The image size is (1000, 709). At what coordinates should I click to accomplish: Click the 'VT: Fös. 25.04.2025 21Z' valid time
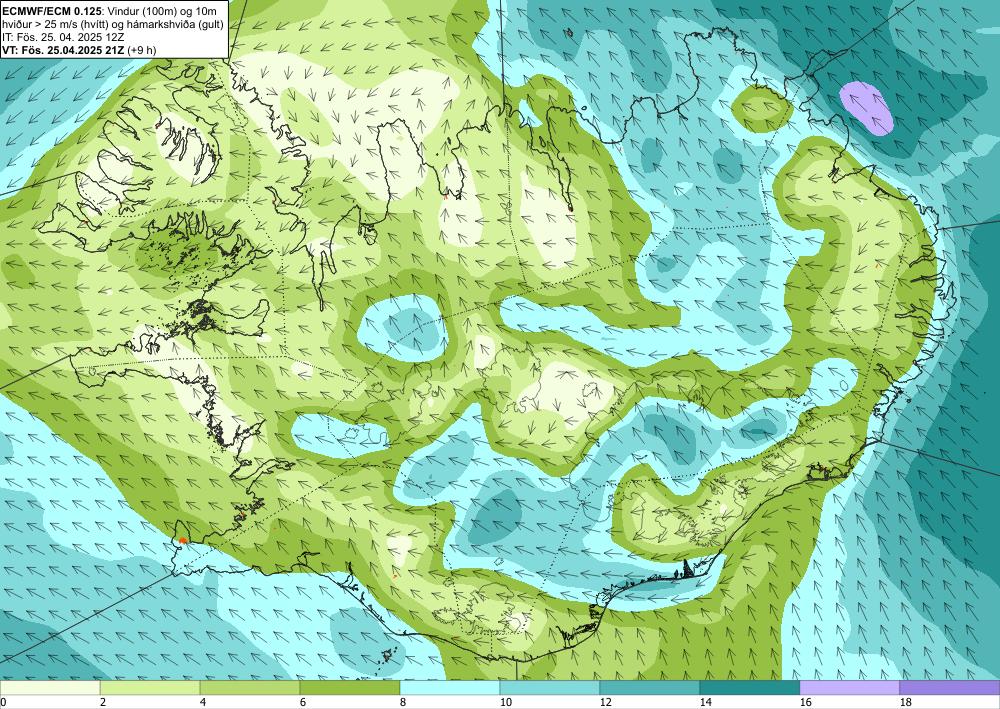(64, 50)
